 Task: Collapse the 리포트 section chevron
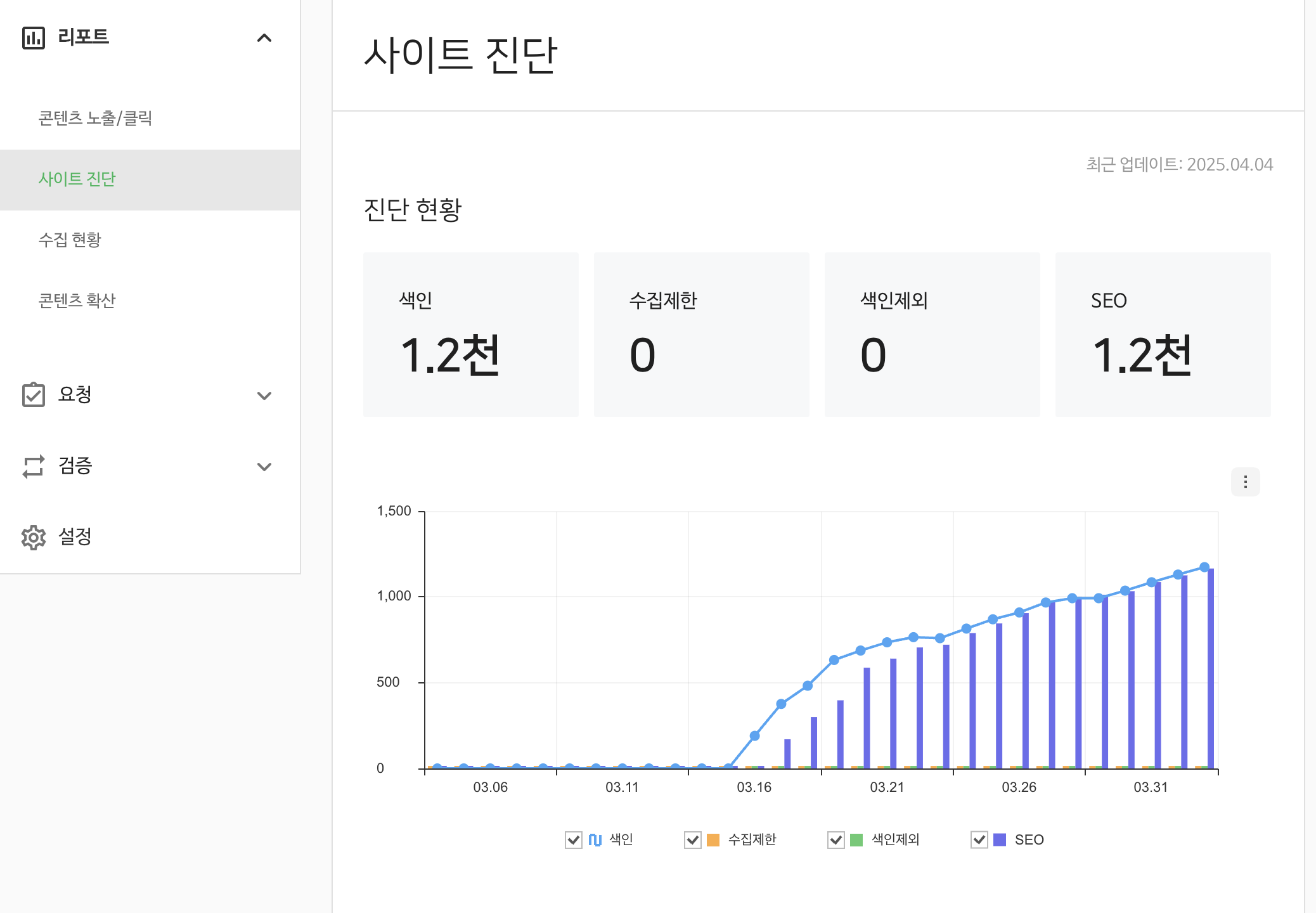click(x=264, y=38)
